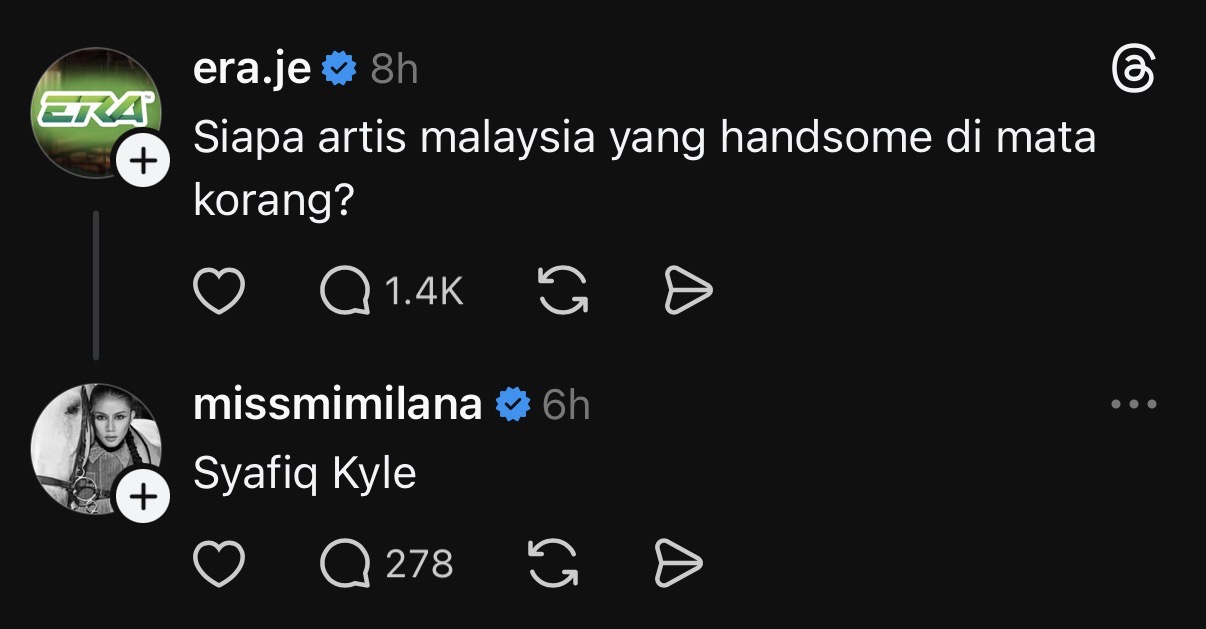Screen dimensions: 1206x629
Task: Repost the era.je thread
Action: click(563, 291)
